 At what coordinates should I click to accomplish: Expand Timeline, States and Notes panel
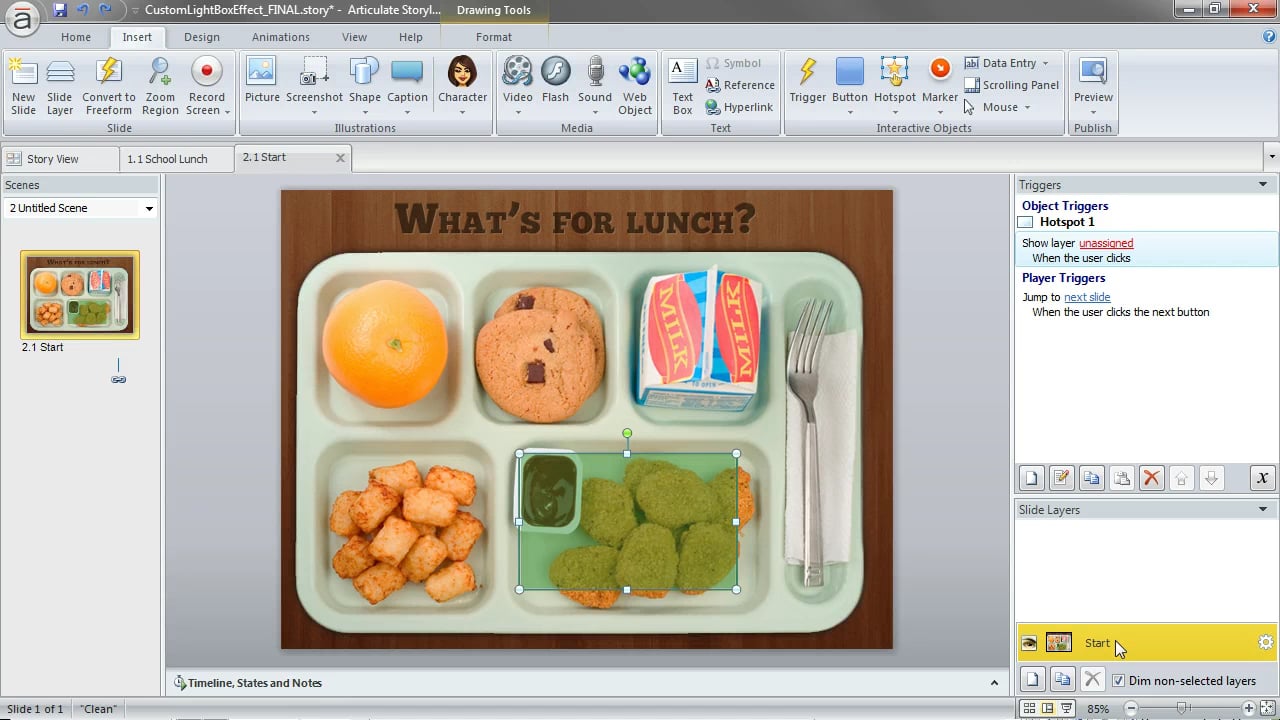coord(994,683)
